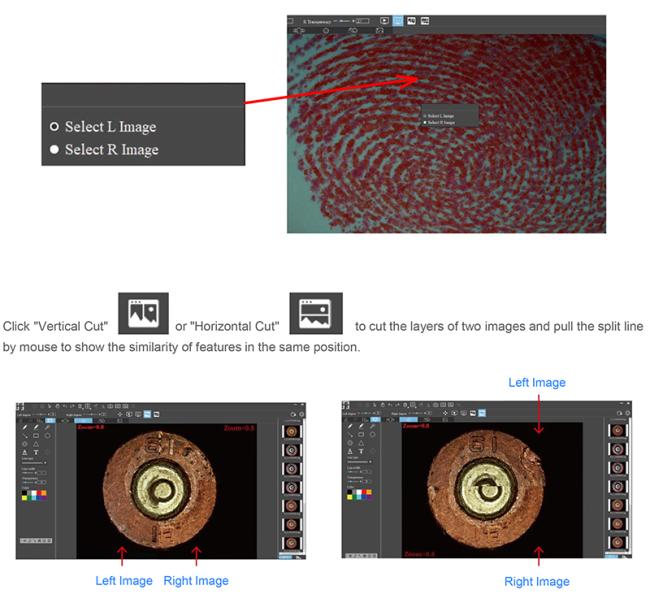The width and height of the screenshot is (650, 607).
Task: Adjust the Transparency slider above the fingerprint
Action: tap(343, 20)
